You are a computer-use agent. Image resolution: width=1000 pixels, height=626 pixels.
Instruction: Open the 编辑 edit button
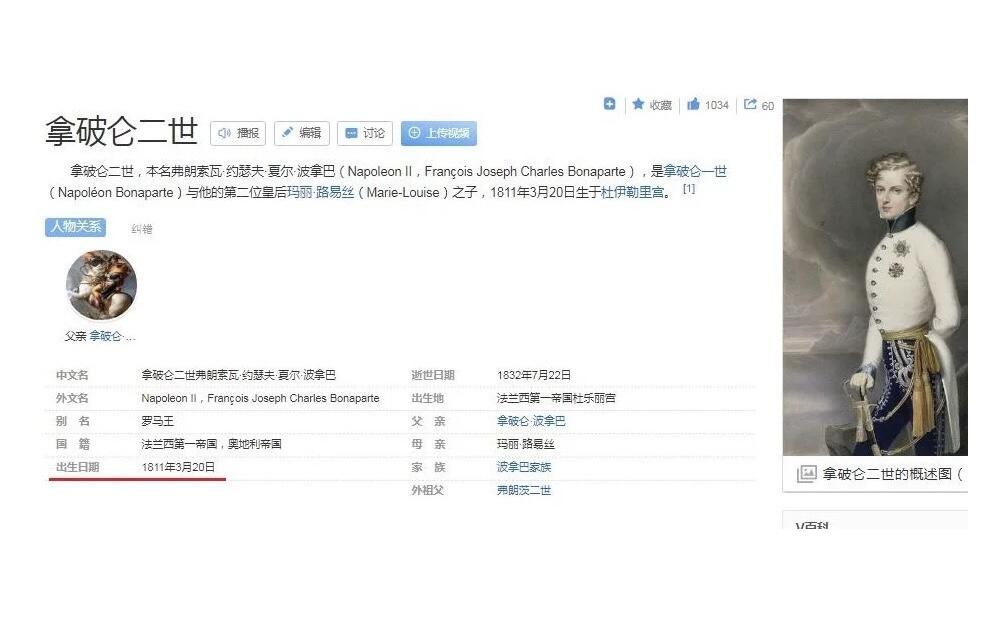pos(302,133)
